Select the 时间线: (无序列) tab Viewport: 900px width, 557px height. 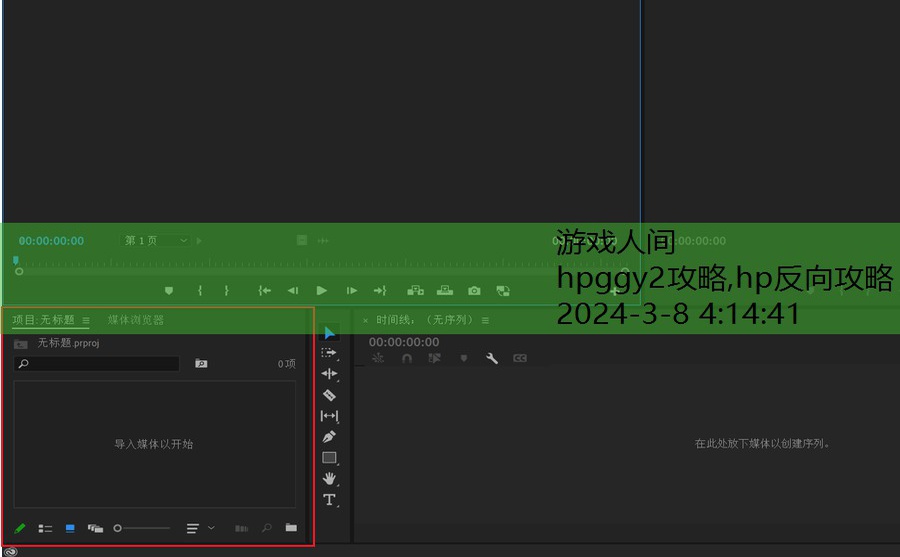click(424, 320)
